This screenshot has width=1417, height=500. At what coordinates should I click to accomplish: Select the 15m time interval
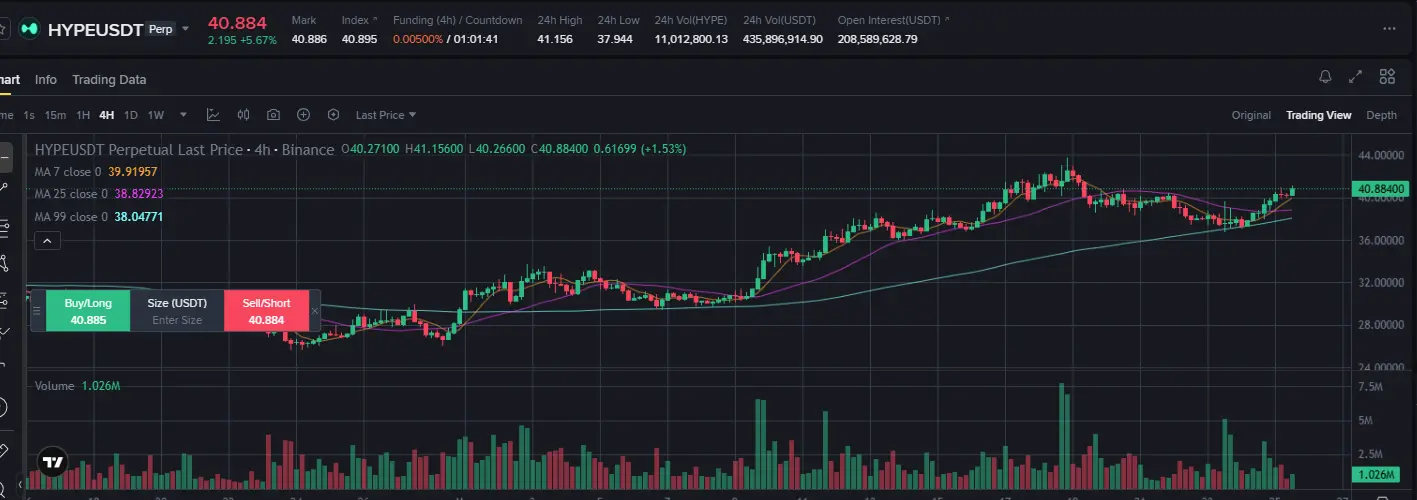(55, 115)
